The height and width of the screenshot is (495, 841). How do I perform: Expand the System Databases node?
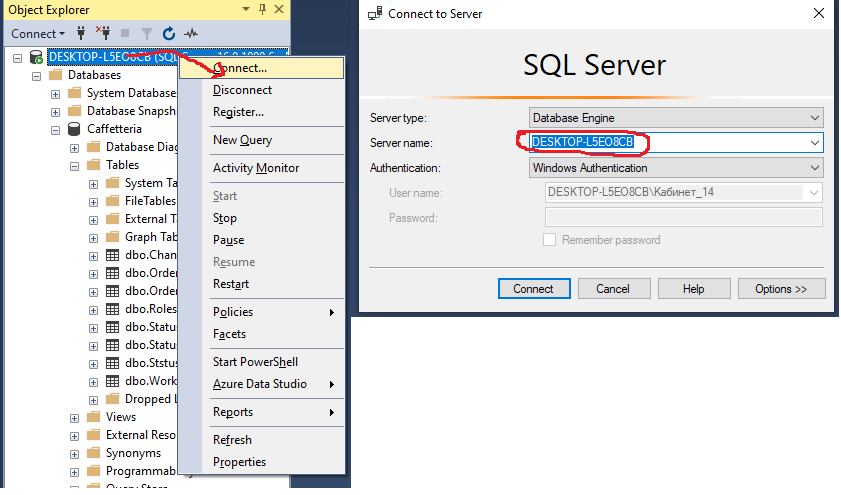pos(55,94)
